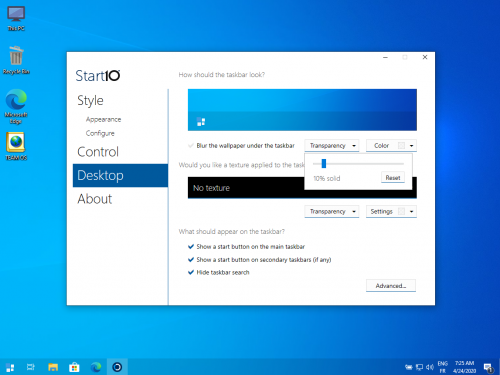
Task: Open the notification center icon
Action: [x=488, y=368]
